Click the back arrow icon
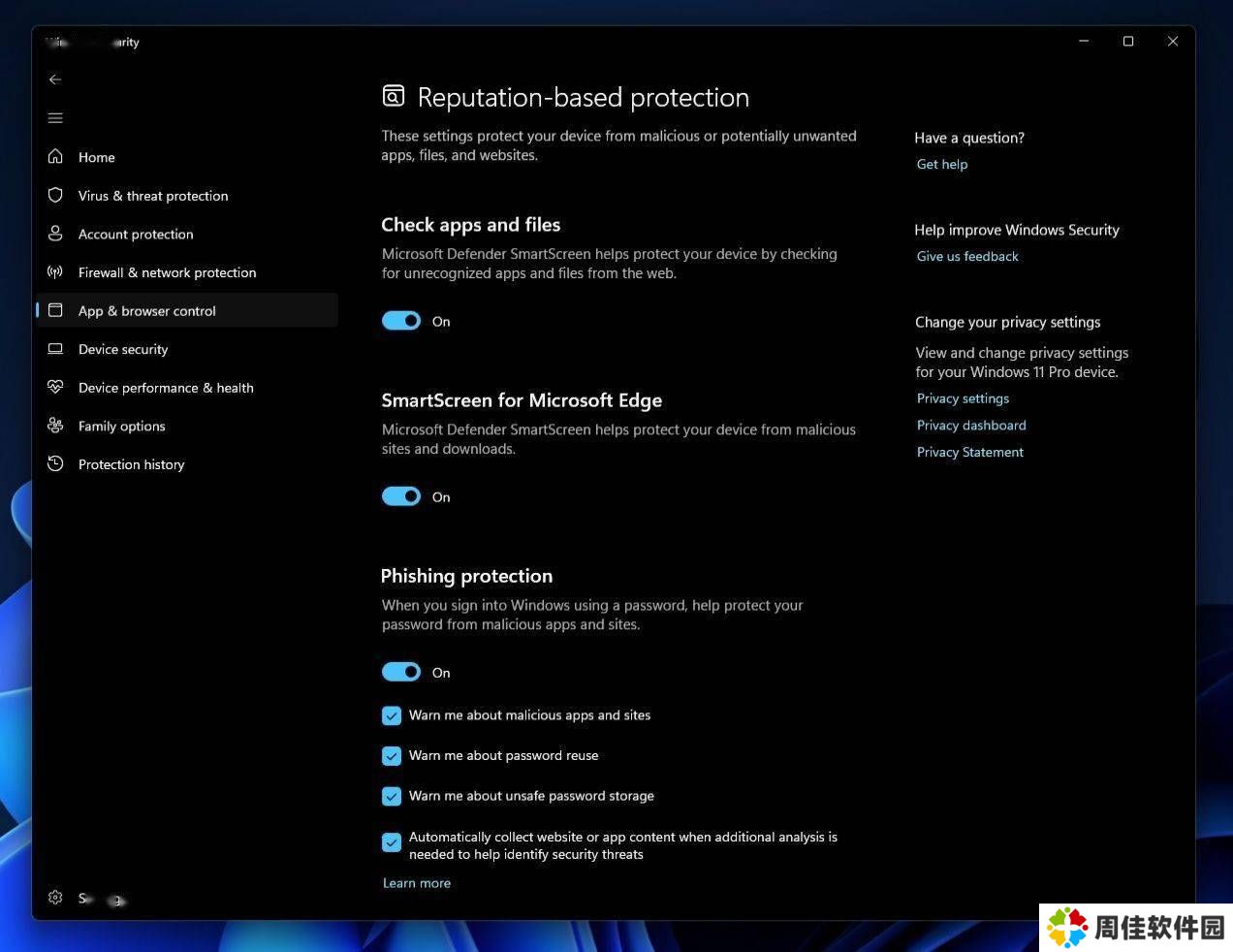The width and height of the screenshot is (1233, 952). 55,79
